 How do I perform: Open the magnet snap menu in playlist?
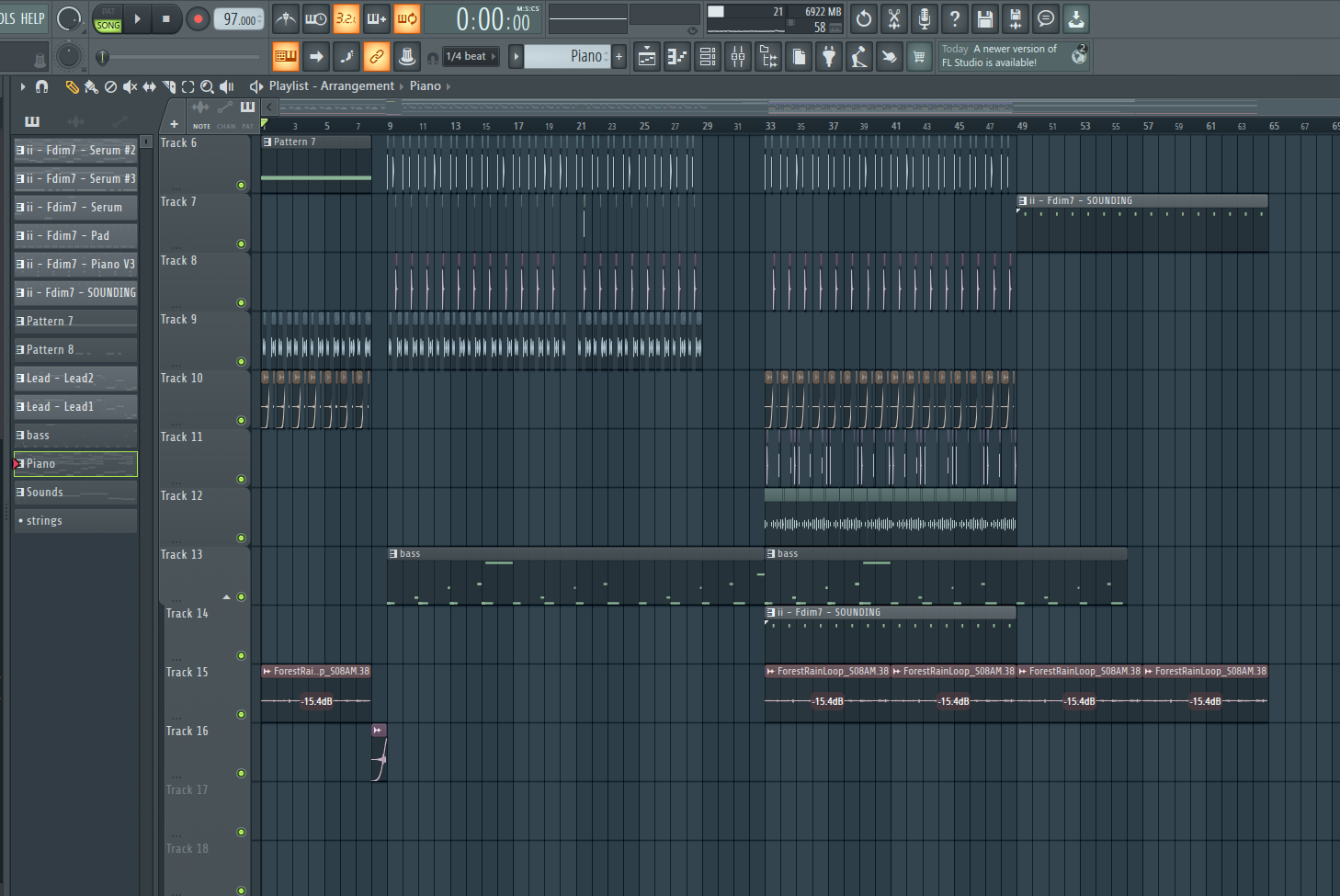coord(41,86)
